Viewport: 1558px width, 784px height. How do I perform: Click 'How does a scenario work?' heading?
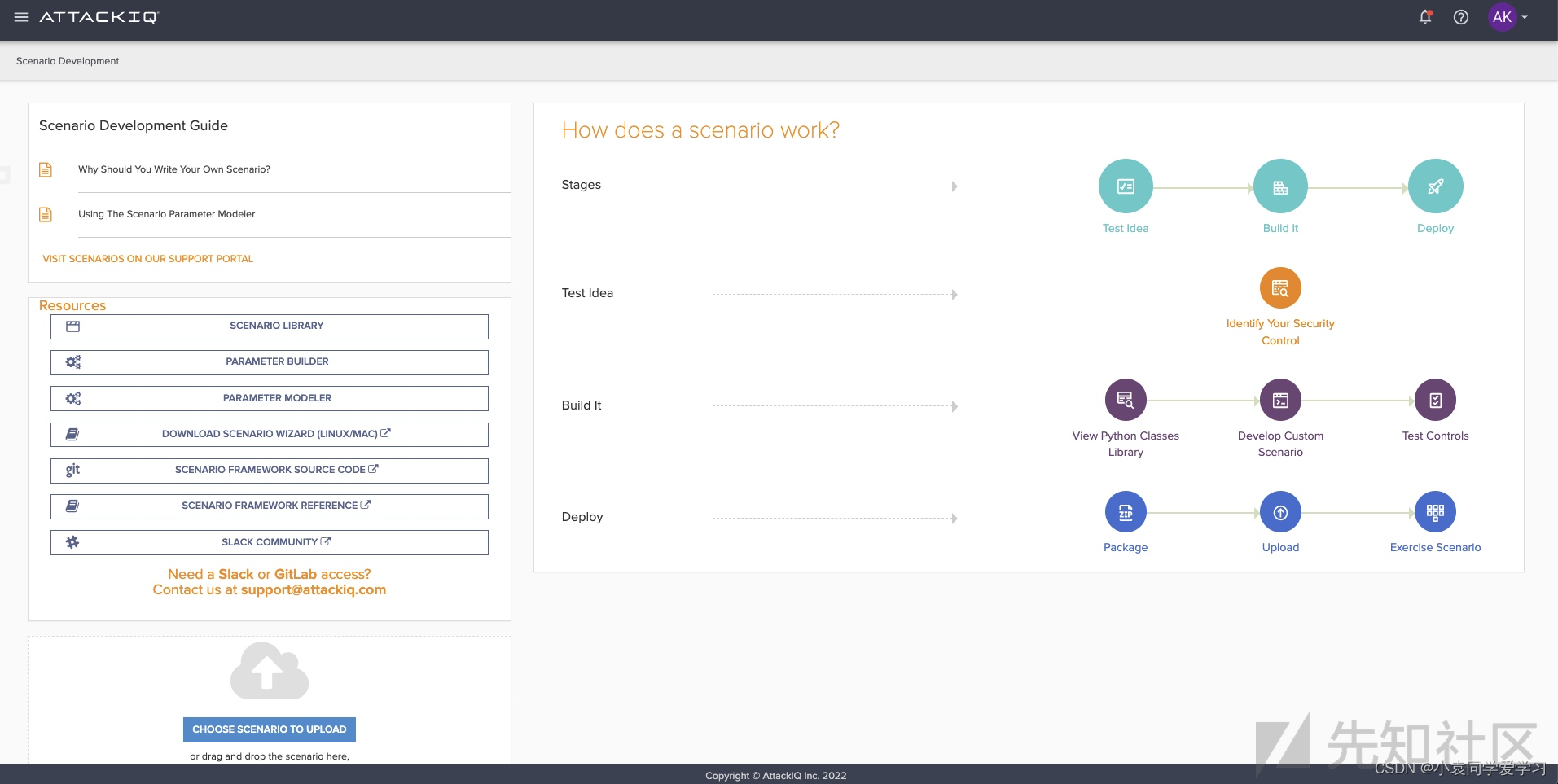click(700, 130)
